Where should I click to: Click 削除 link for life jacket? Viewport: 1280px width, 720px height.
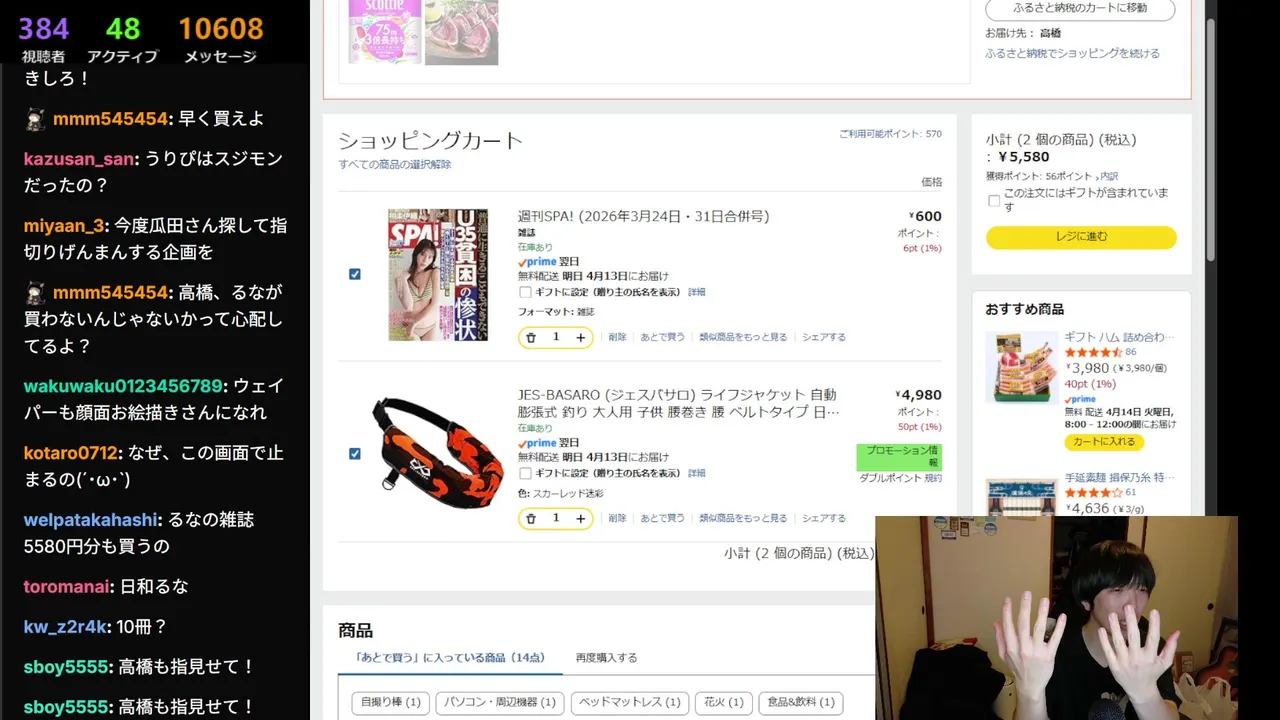(x=617, y=519)
